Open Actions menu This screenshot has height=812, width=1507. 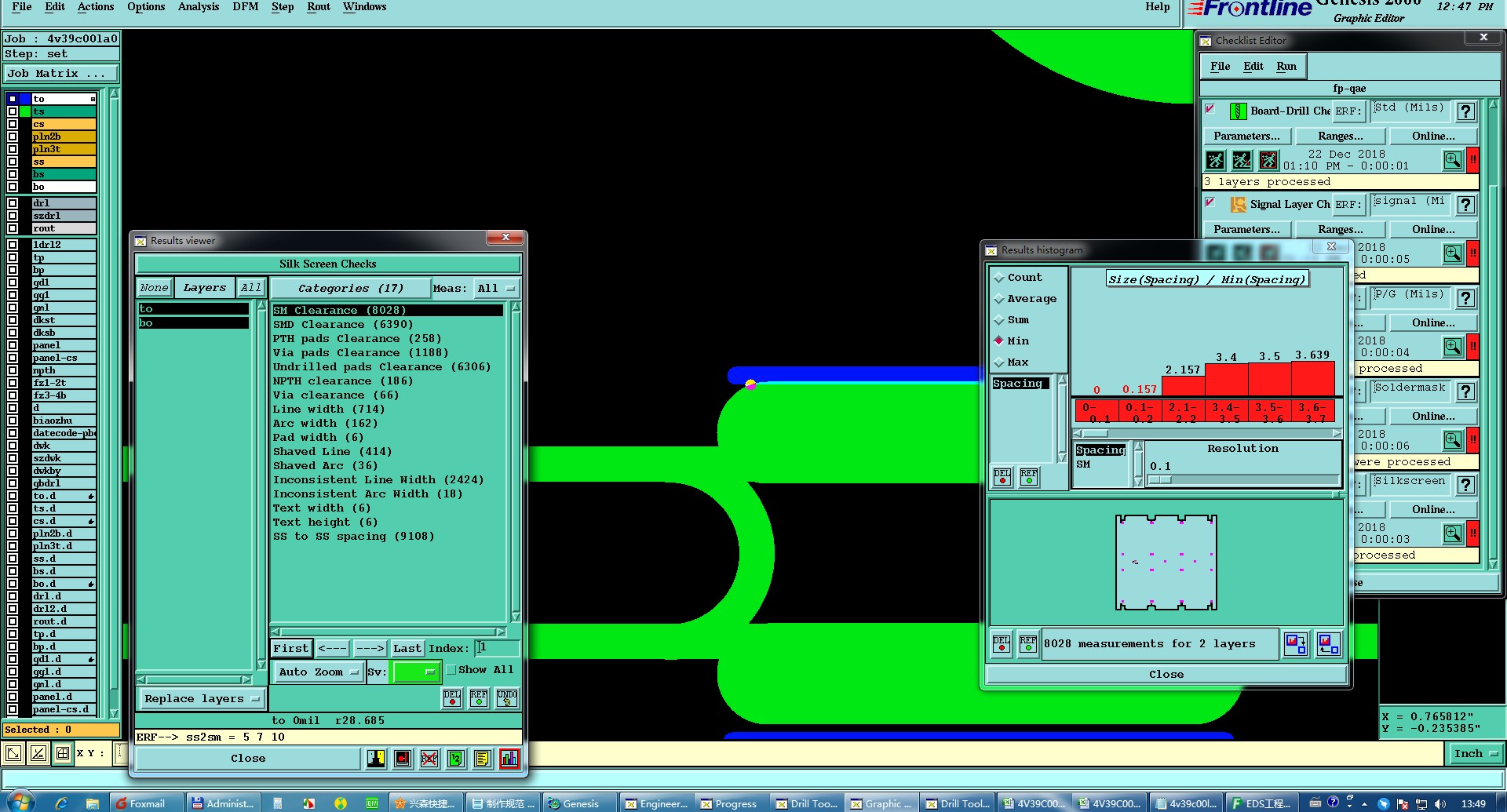(96, 7)
